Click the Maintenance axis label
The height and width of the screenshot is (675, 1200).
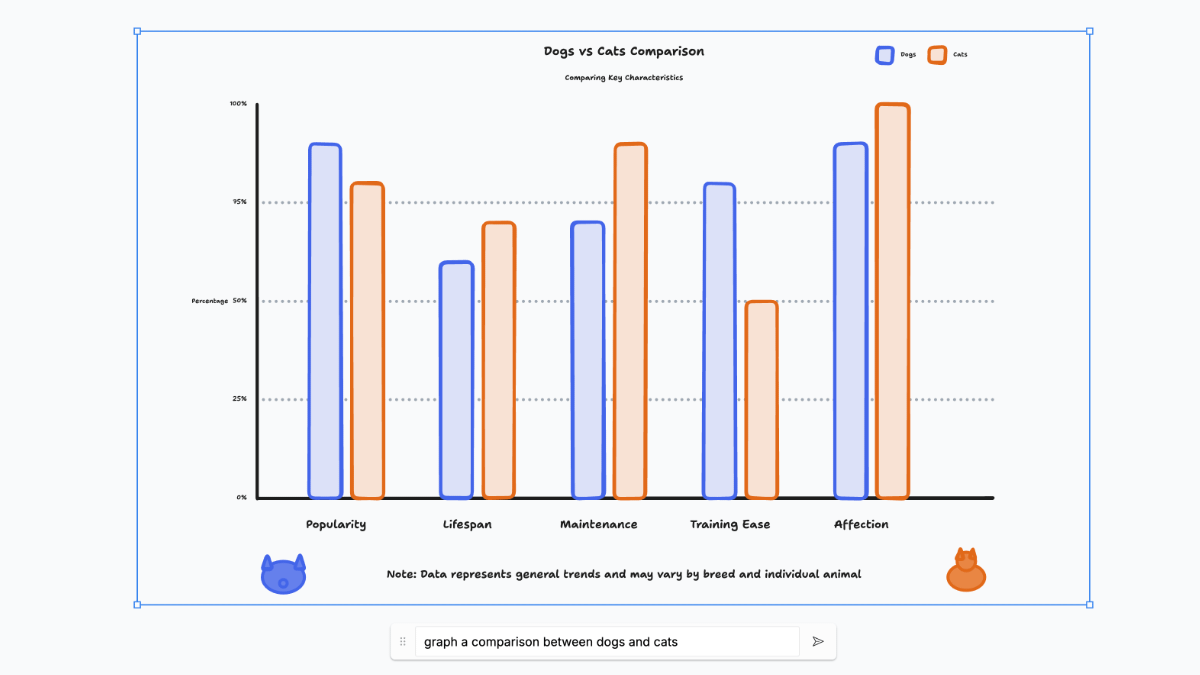(598, 525)
